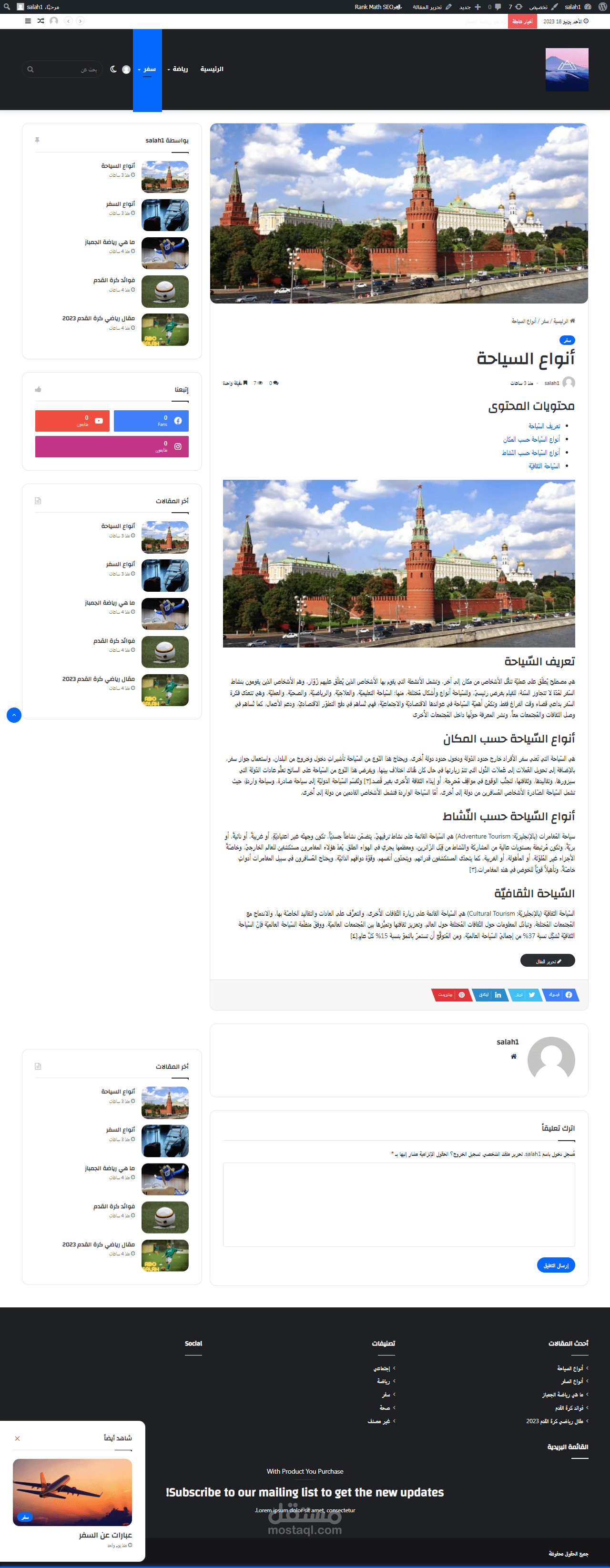
Task: Open Rank Math SEO admin bar menu
Action: point(379,7)
